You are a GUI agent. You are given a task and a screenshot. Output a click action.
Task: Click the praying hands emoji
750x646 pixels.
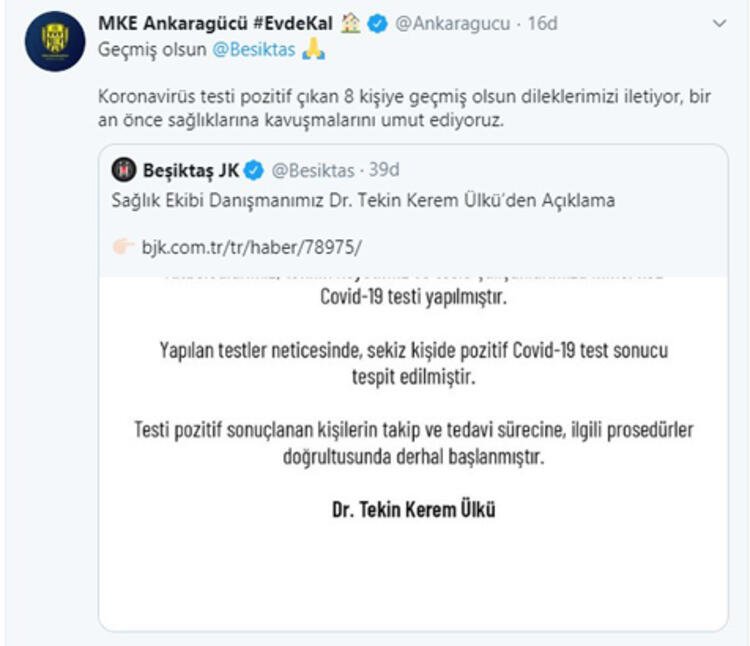(x=315, y=49)
